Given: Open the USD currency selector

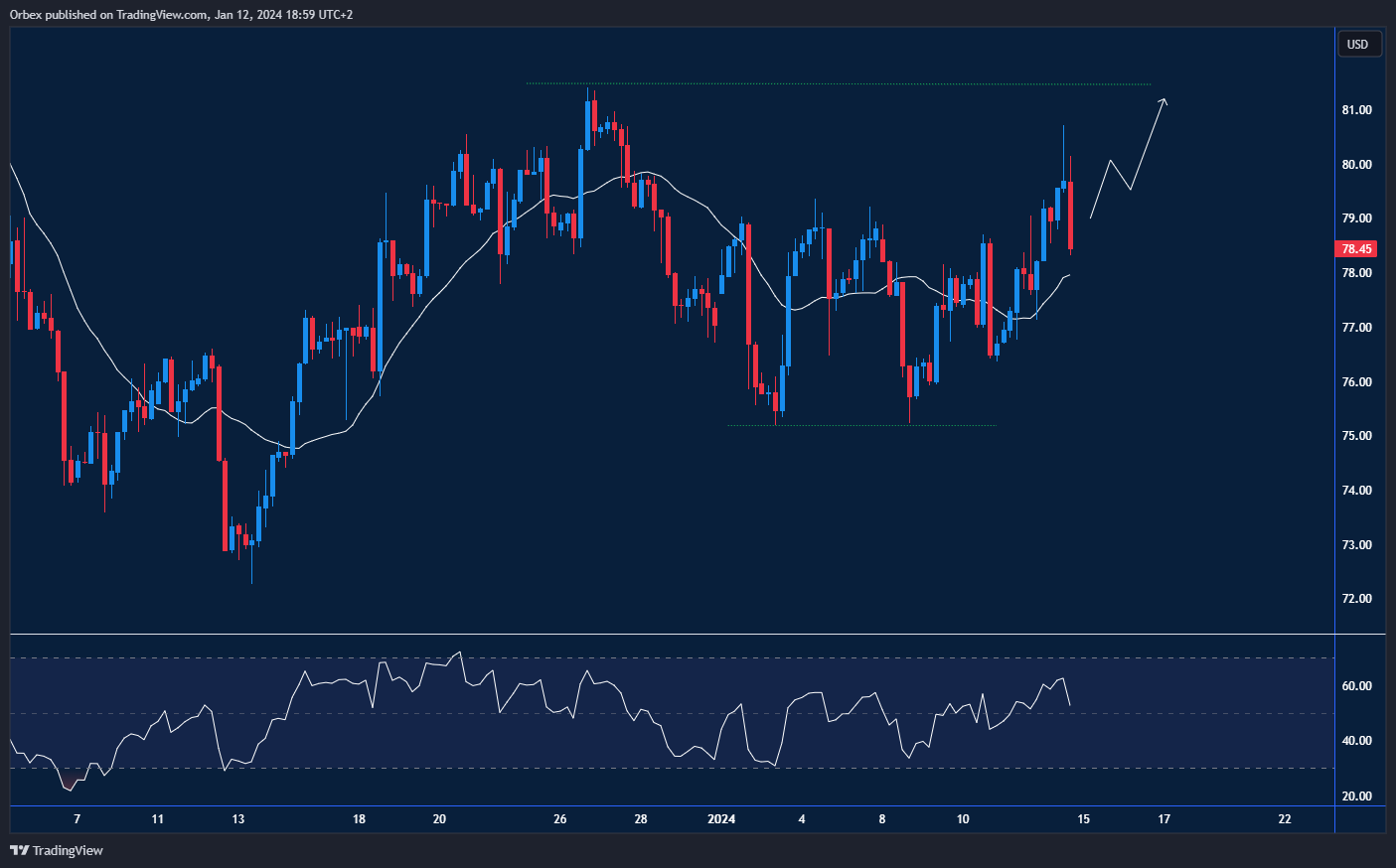Looking at the screenshot, I should 1357,44.
